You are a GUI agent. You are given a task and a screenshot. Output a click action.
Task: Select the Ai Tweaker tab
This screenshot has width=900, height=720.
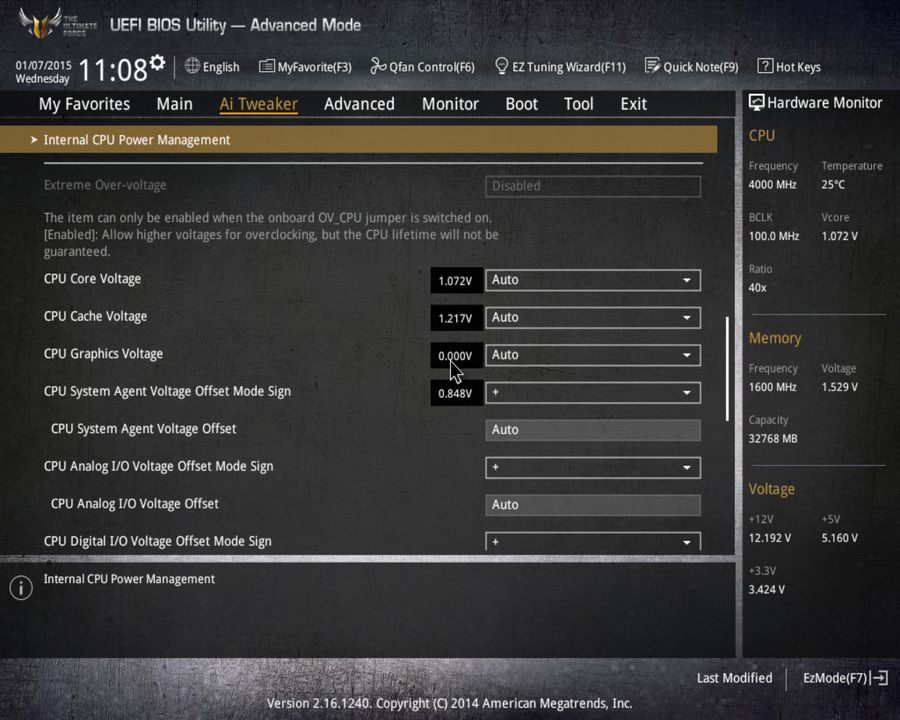(x=258, y=104)
